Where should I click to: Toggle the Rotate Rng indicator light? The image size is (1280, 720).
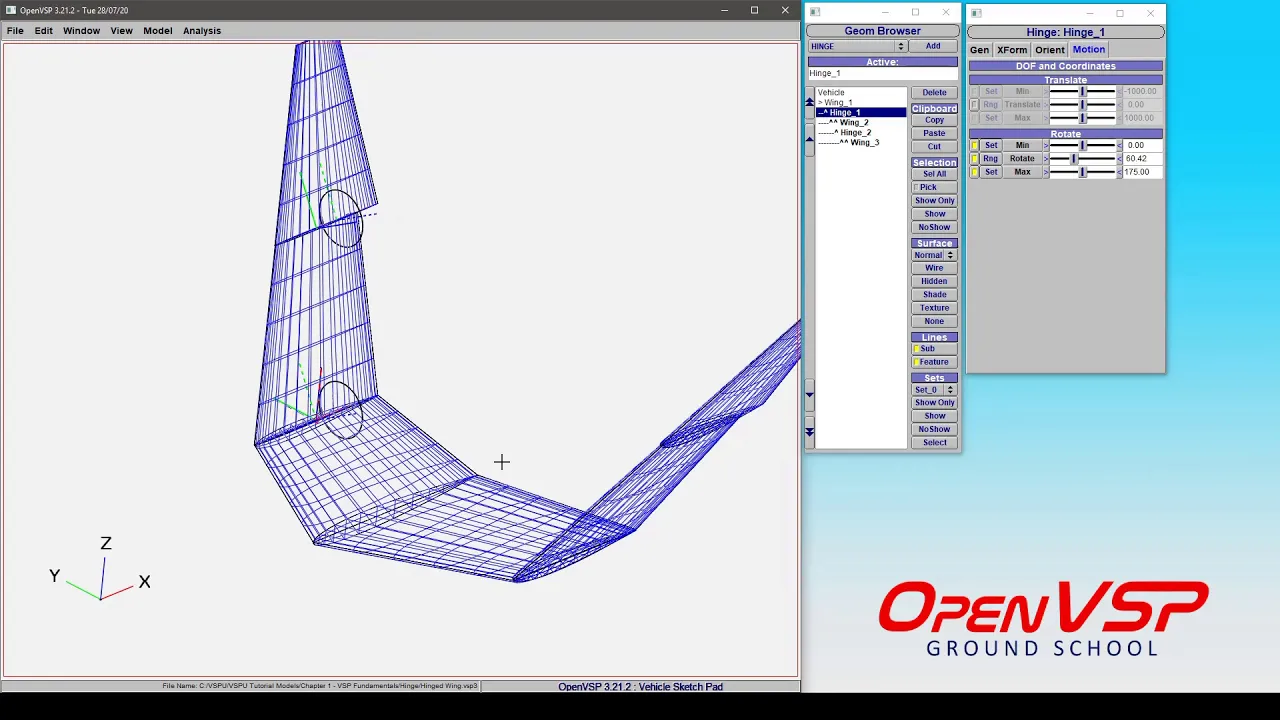click(x=974, y=159)
